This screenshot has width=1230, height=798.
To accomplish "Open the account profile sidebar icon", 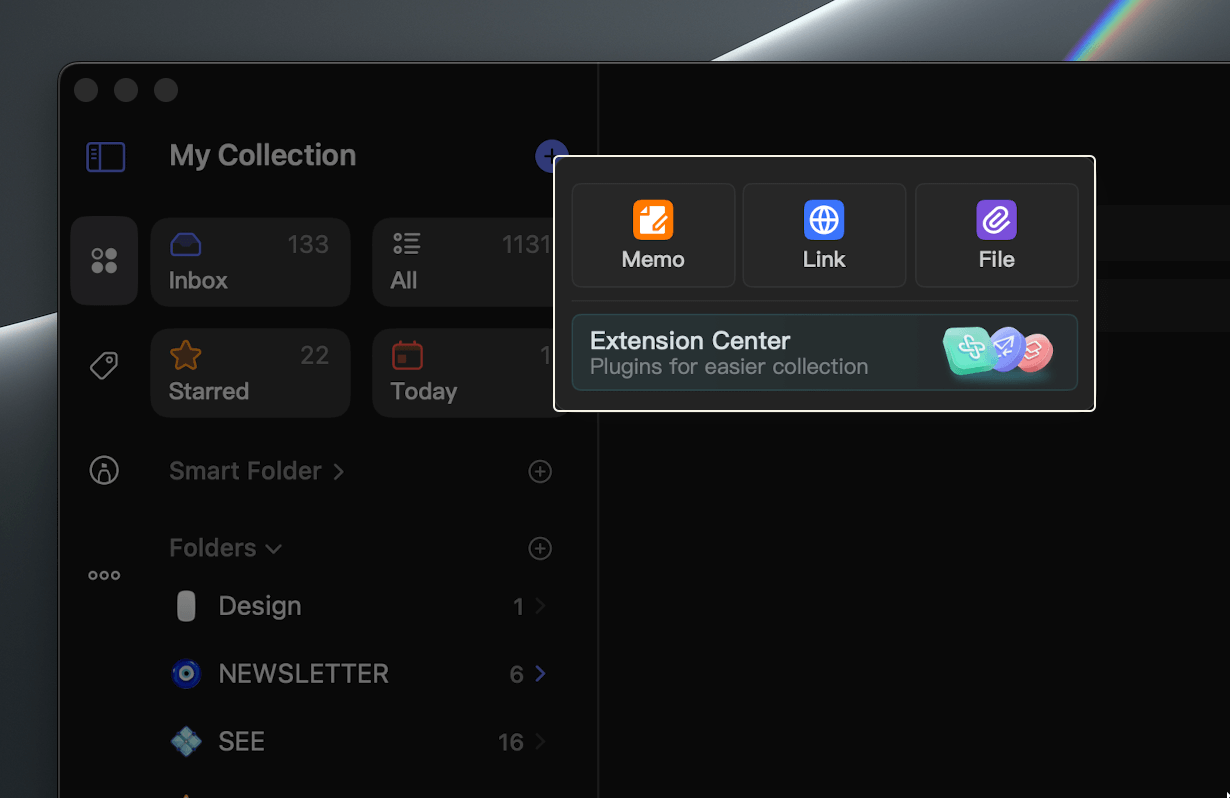I will click(x=104, y=470).
